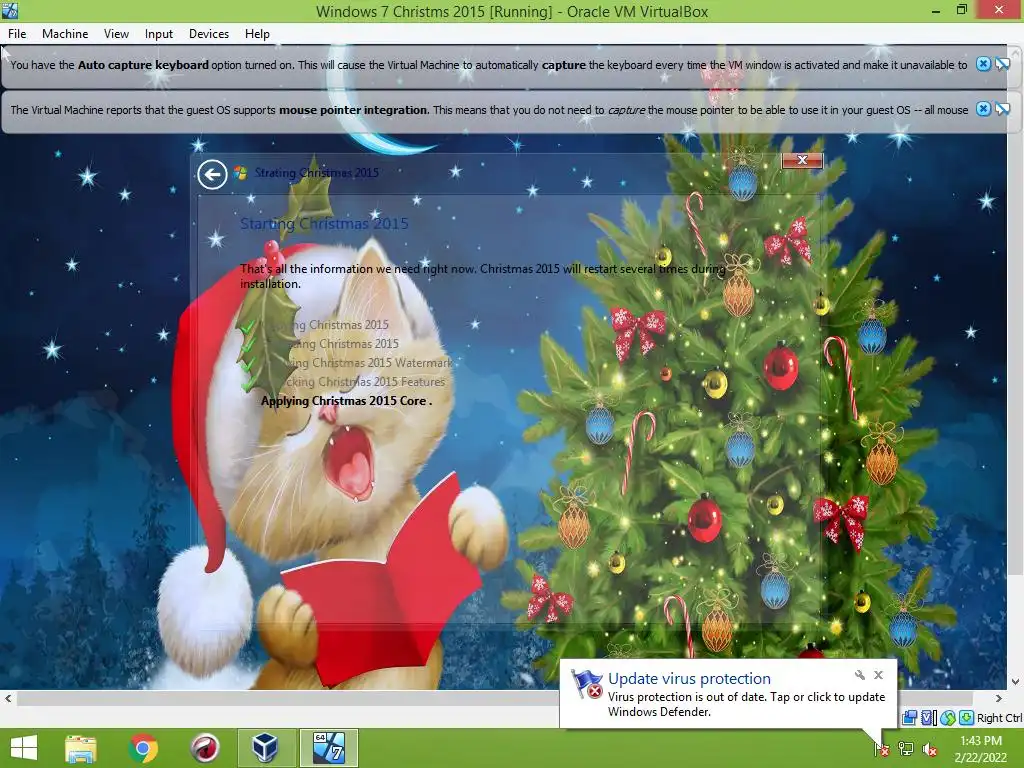Open File Explorer from the taskbar

[x=81, y=748]
